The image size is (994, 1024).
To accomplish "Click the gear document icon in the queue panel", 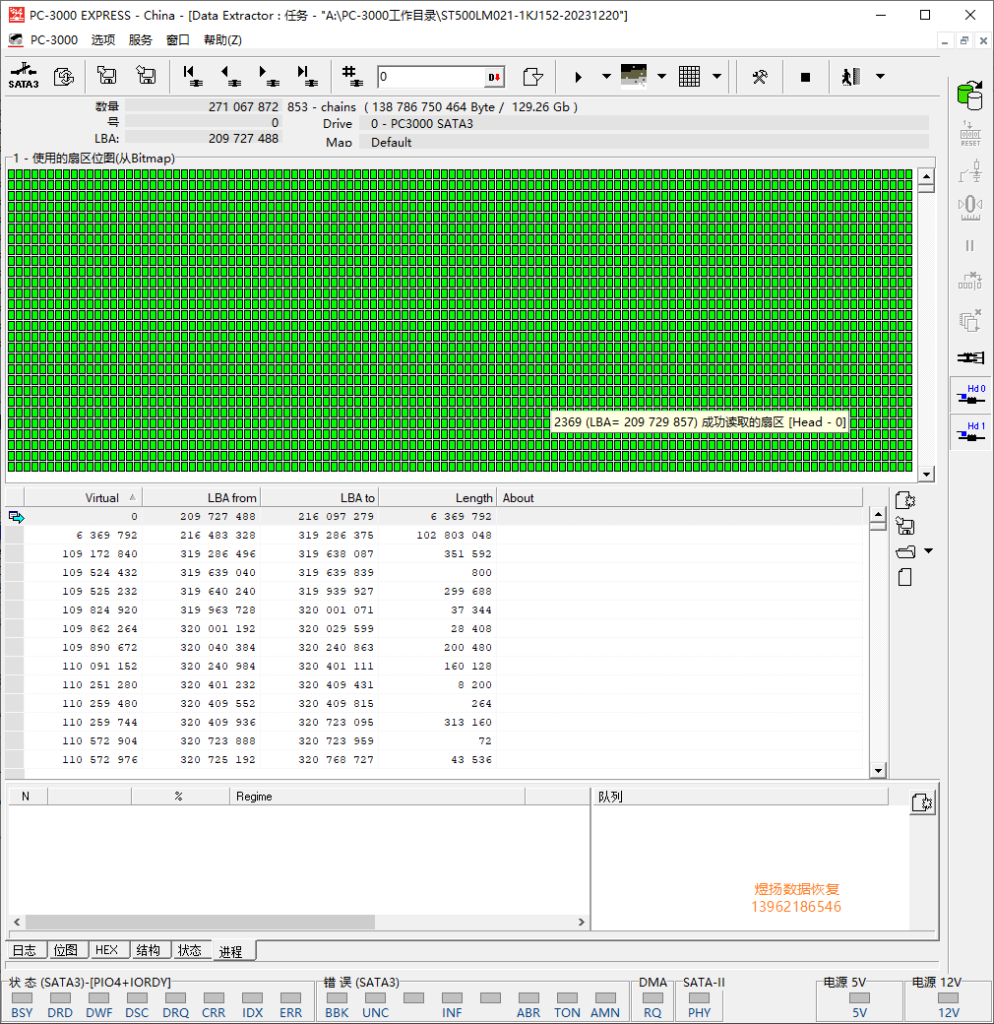I will [x=922, y=803].
